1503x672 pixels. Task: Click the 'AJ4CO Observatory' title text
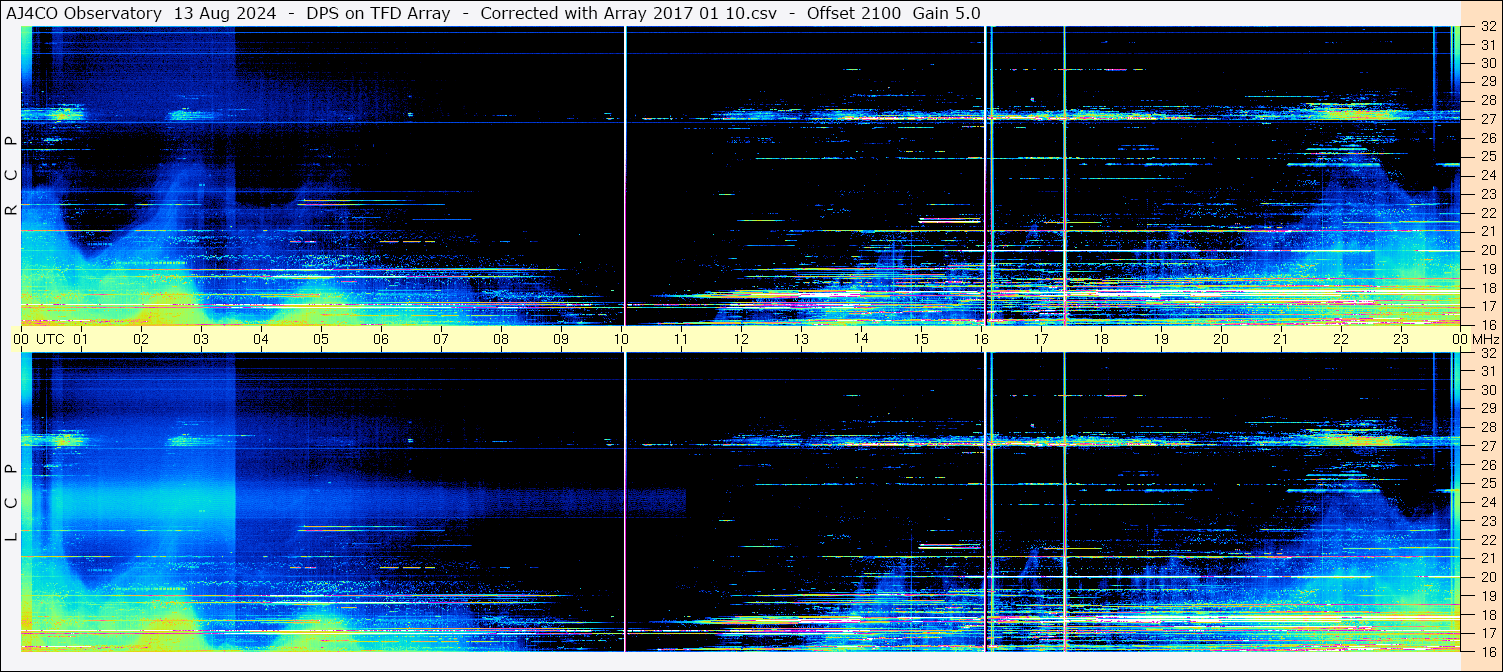tap(86, 14)
